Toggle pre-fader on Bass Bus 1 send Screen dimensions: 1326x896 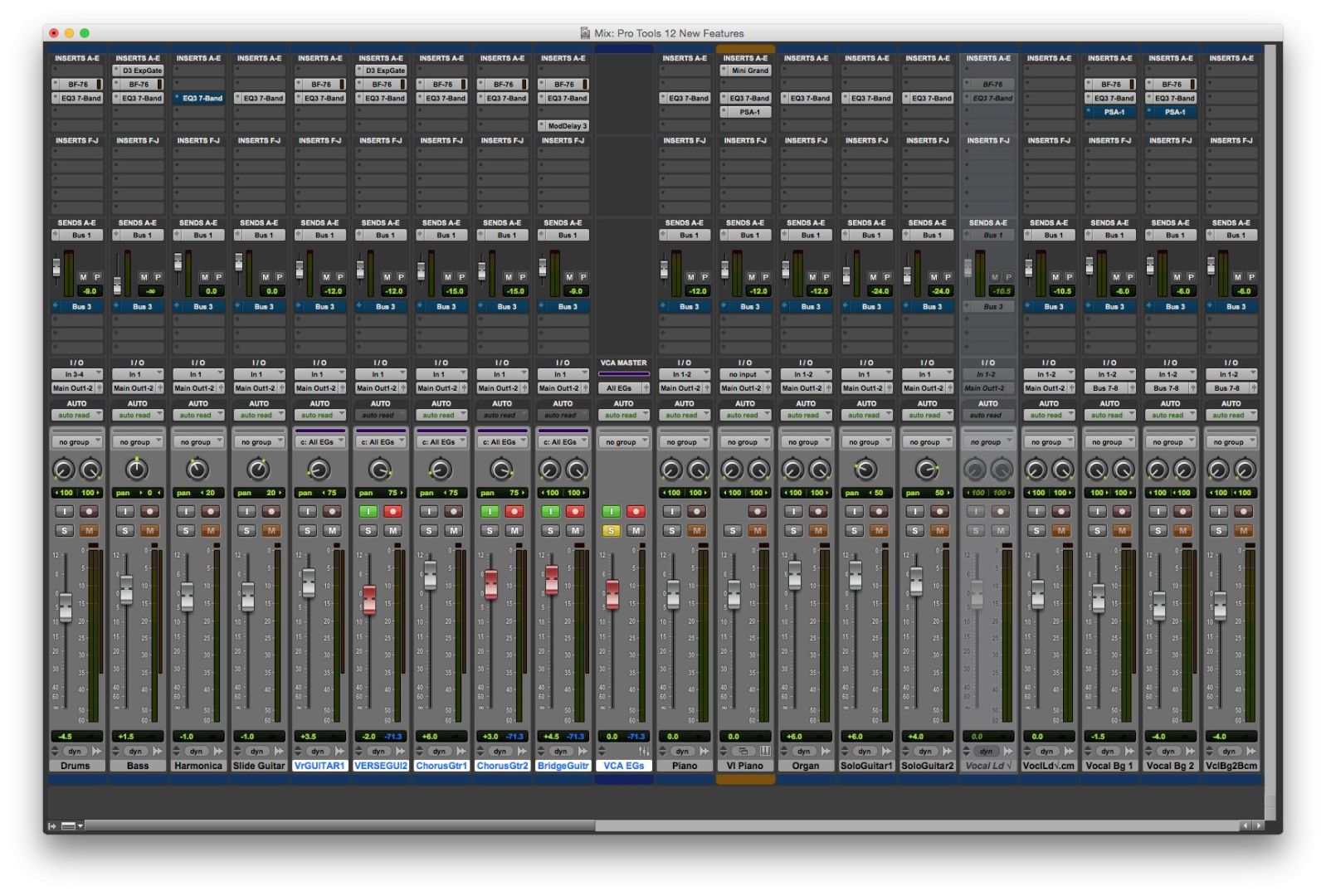tap(158, 277)
